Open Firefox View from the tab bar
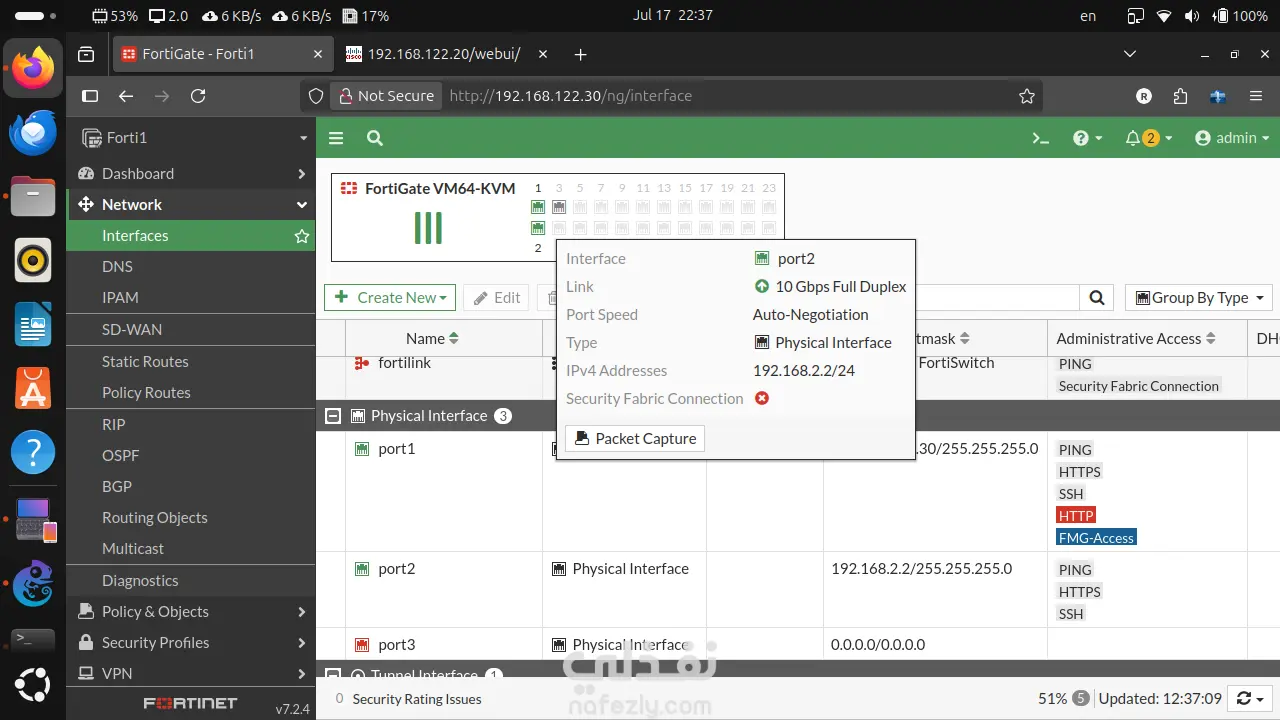Screen dimensions: 1280x720 (x=87, y=54)
